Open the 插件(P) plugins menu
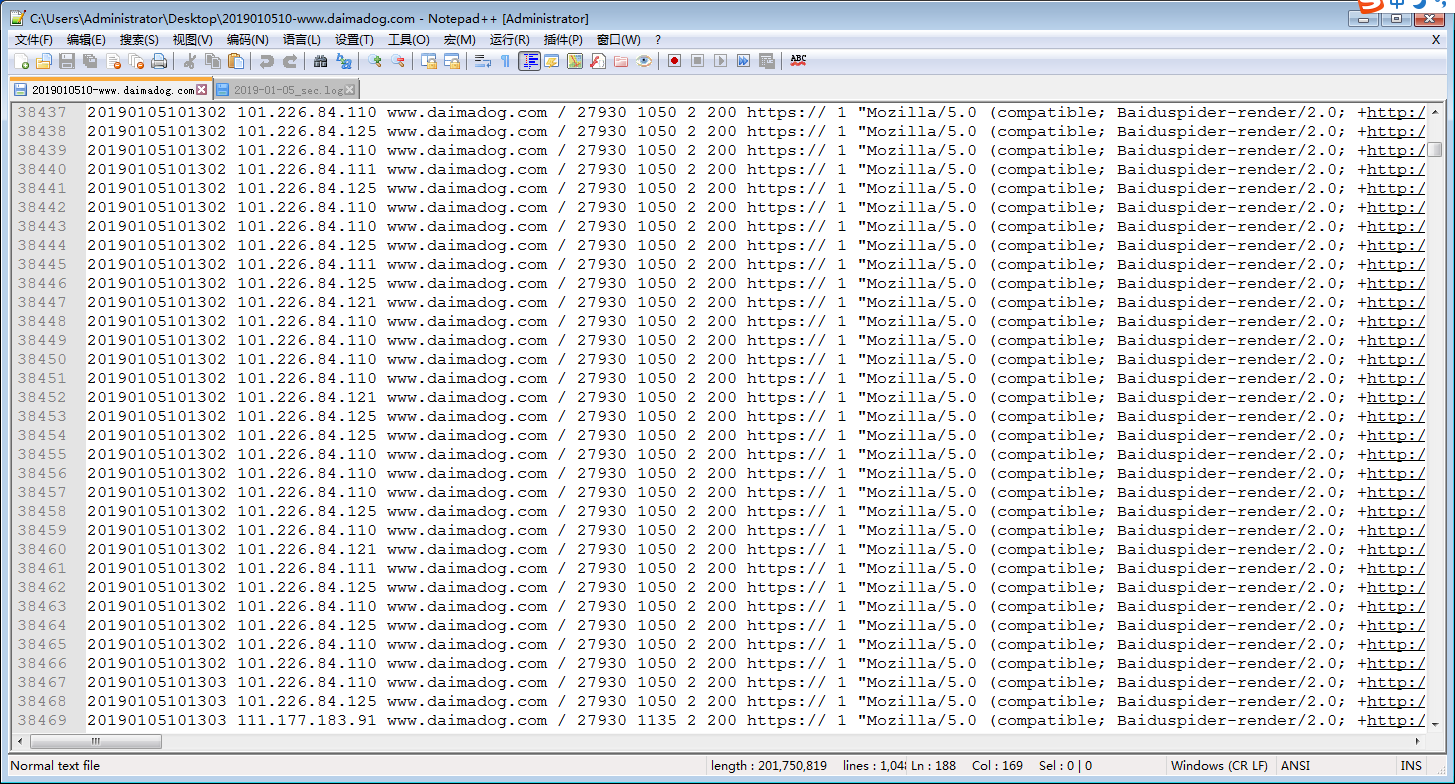This screenshot has width=1455, height=784. tap(563, 40)
